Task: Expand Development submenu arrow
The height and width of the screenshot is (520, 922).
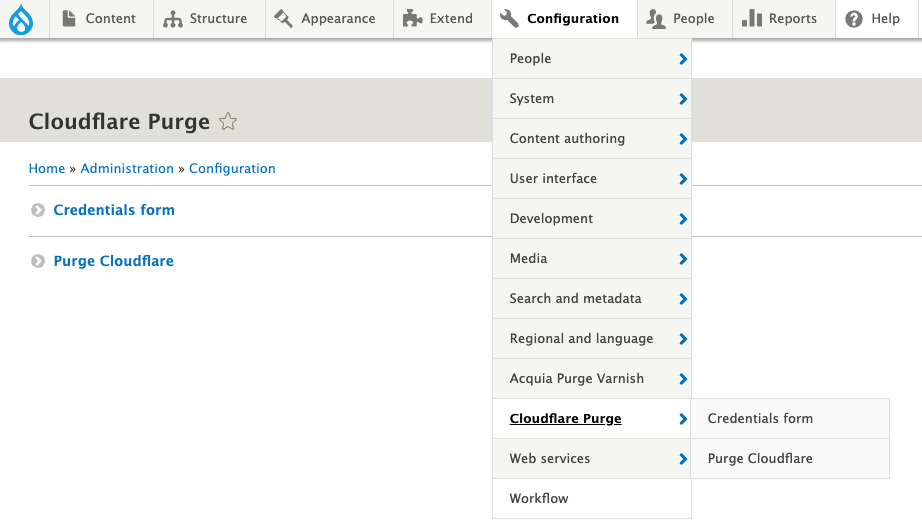Action: tap(683, 219)
